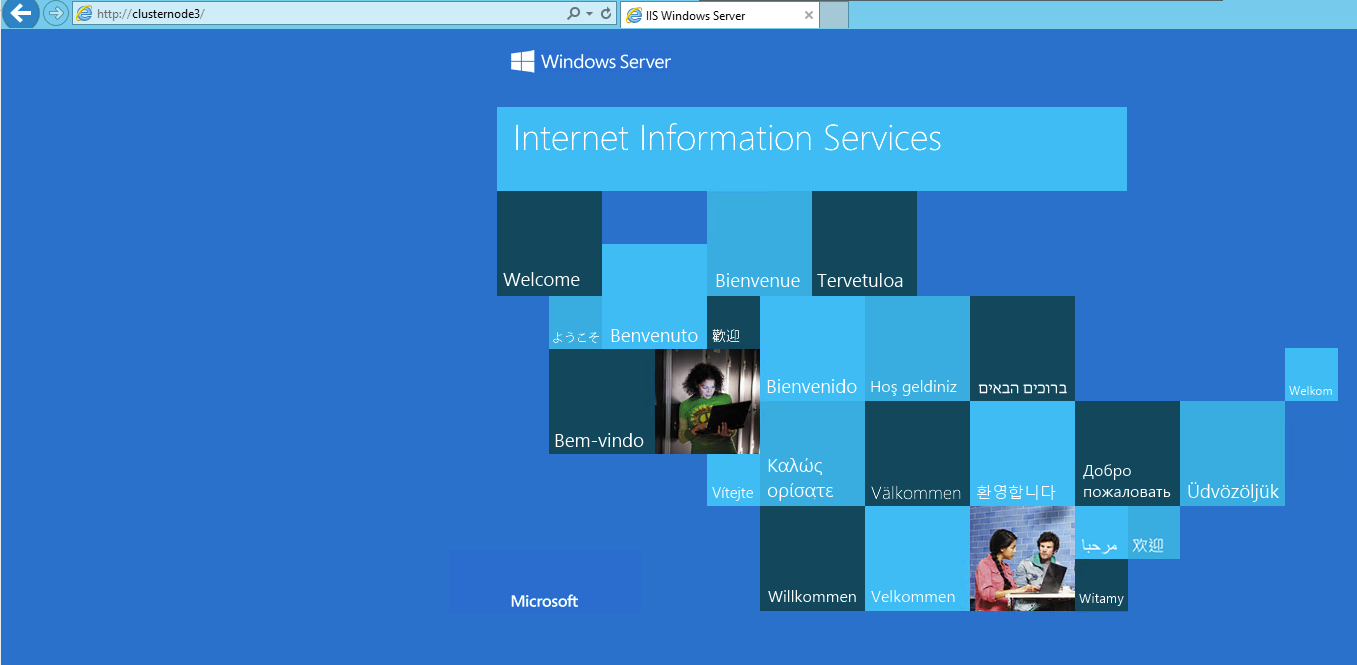
Task: Click the Bienvenue tile
Action: pyautogui.click(x=759, y=243)
